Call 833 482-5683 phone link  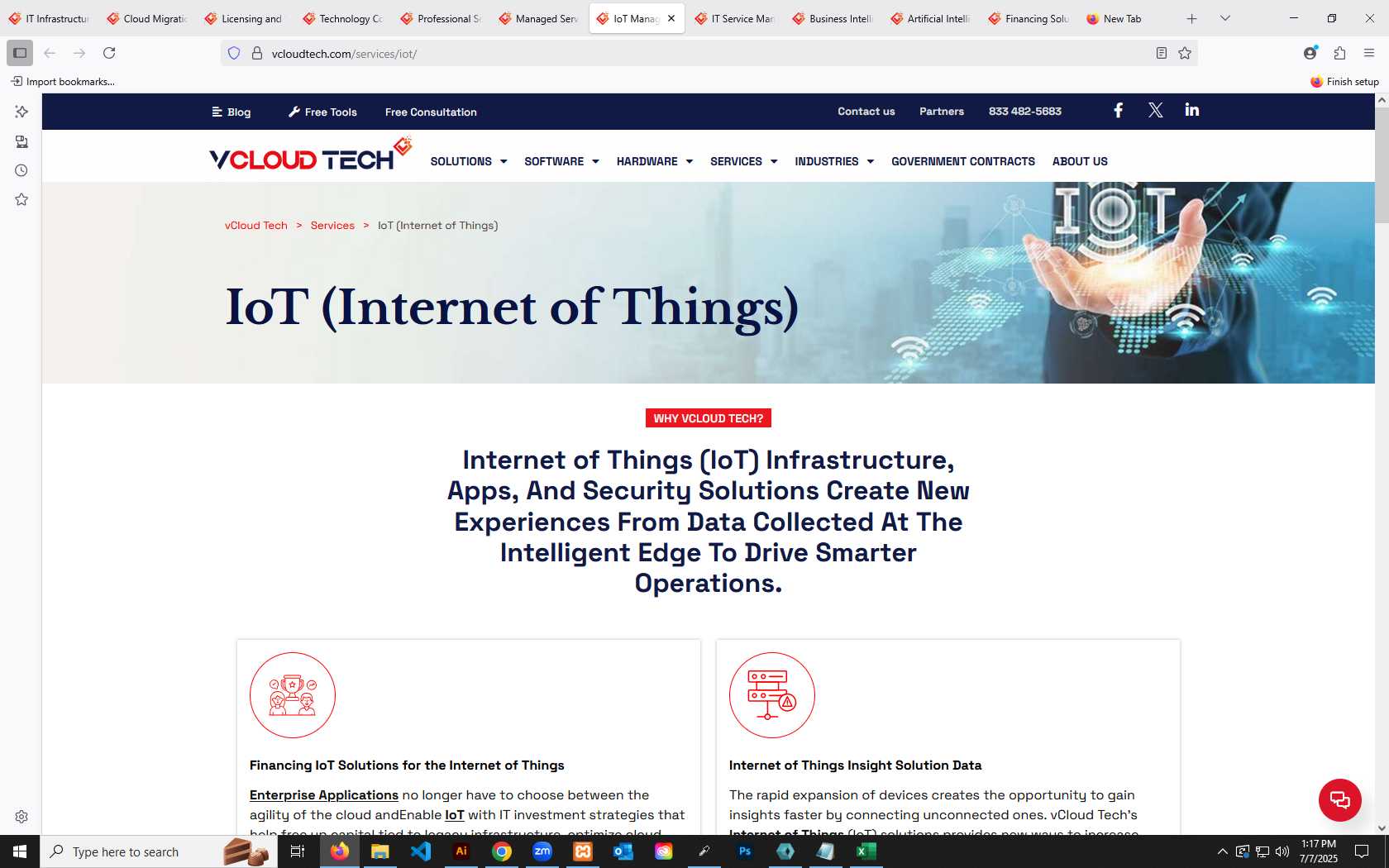coord(1025,111)
